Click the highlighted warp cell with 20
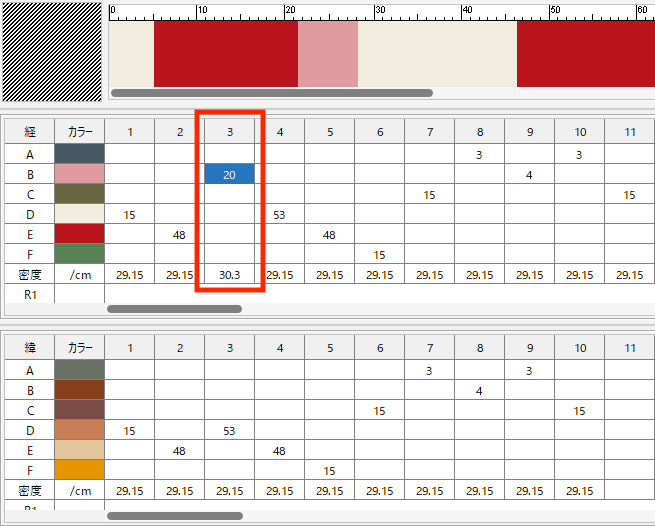The height and width of the screenshot is (526, 655). click(229, 174)
